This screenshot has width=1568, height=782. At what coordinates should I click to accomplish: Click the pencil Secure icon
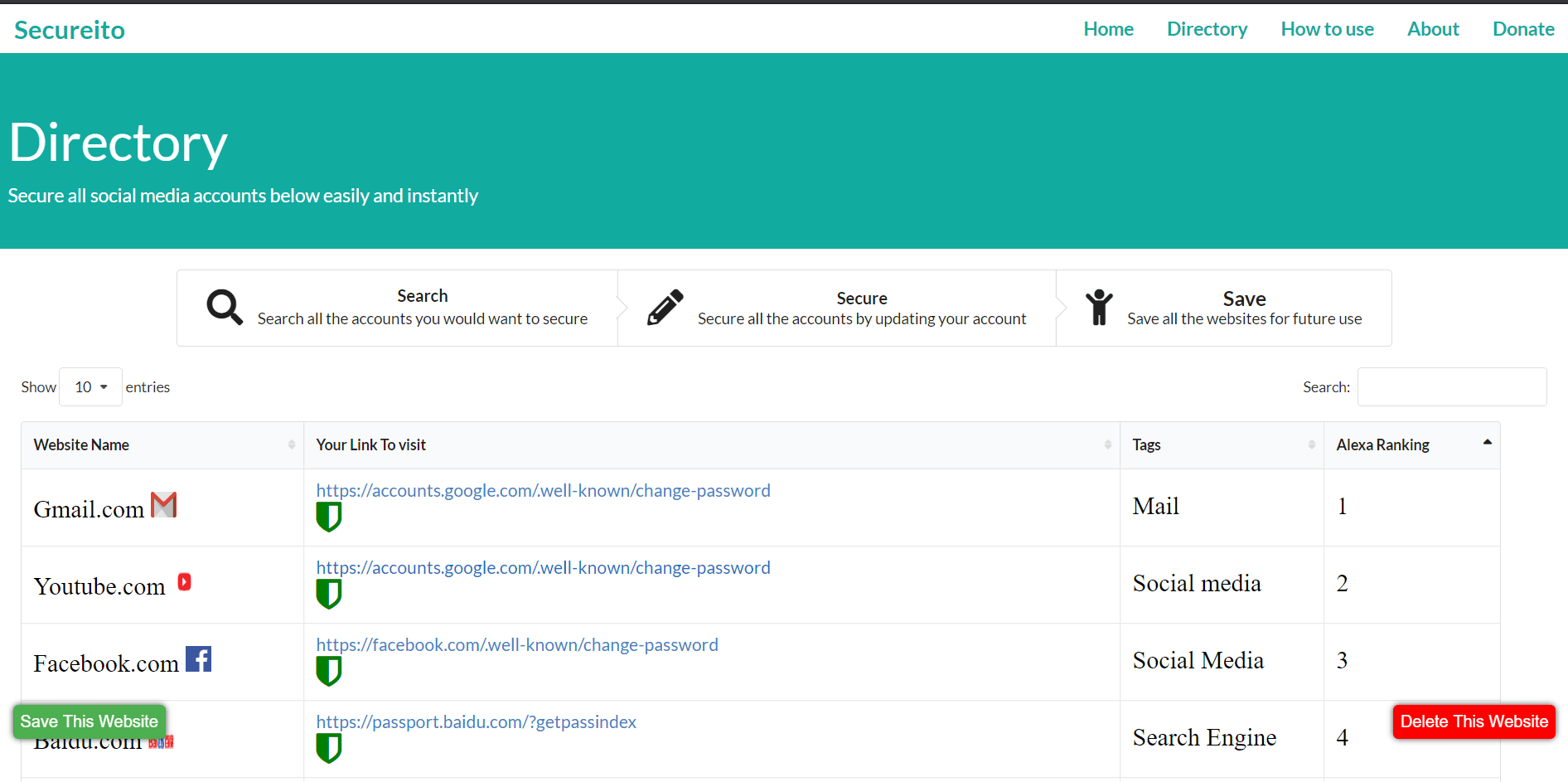[x=665, y=307]
